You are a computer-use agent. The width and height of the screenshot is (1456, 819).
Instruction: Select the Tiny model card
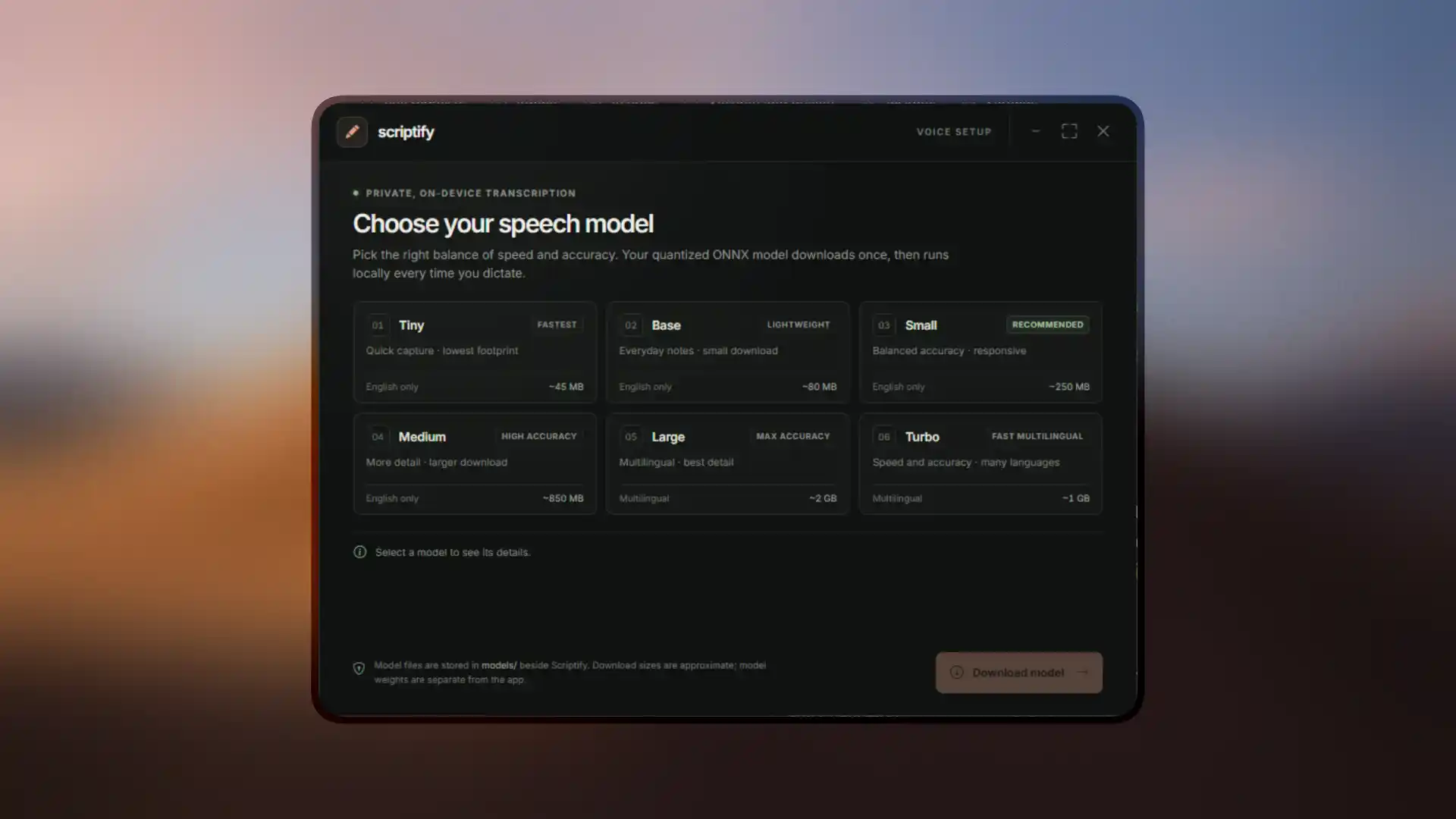(x=475, y=352)
